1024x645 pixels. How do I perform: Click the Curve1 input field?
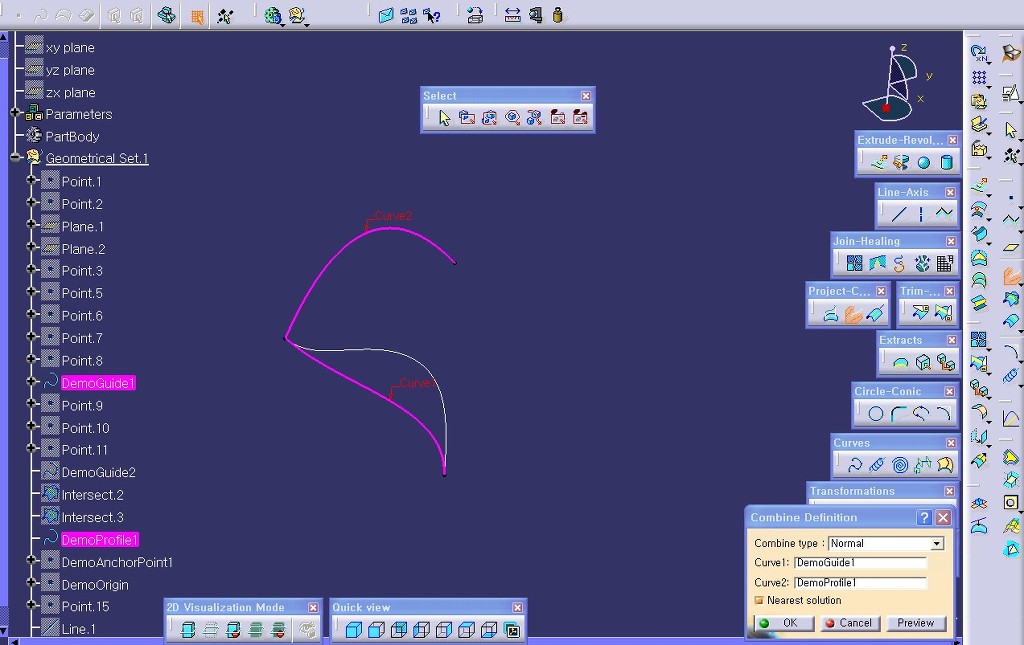860,563
